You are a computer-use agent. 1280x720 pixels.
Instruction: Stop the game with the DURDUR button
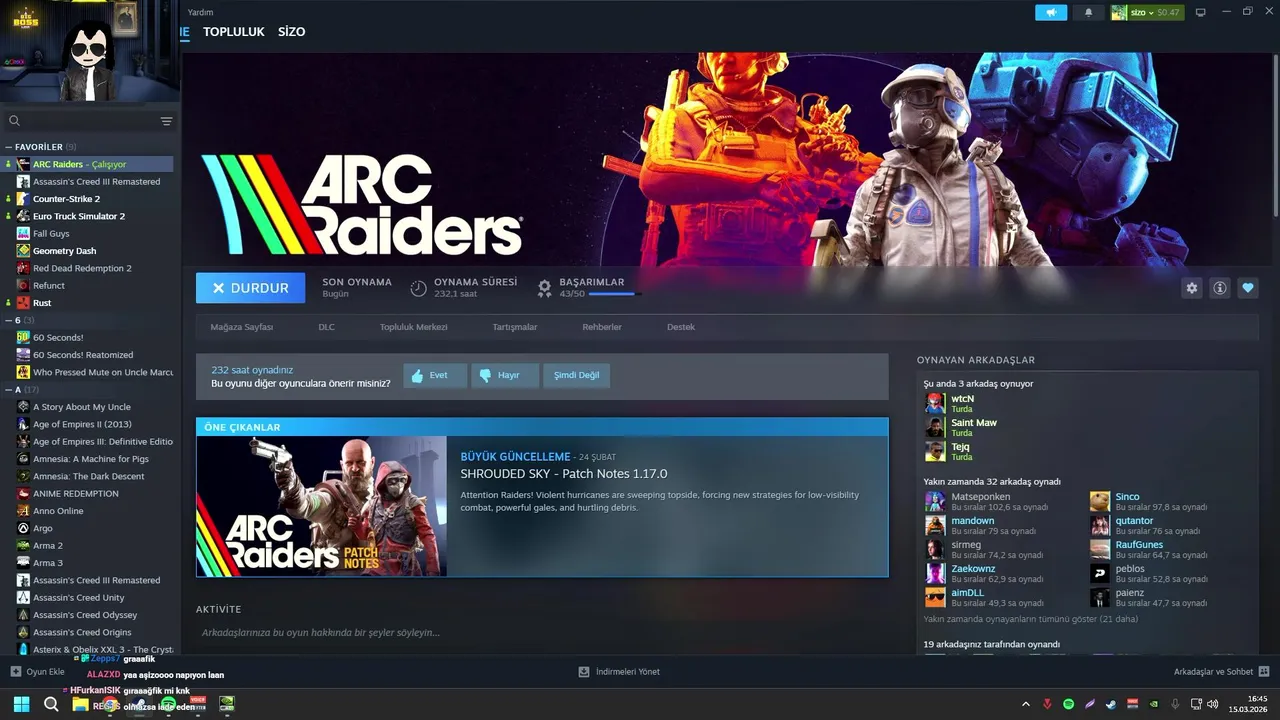[x=251, y=288]
